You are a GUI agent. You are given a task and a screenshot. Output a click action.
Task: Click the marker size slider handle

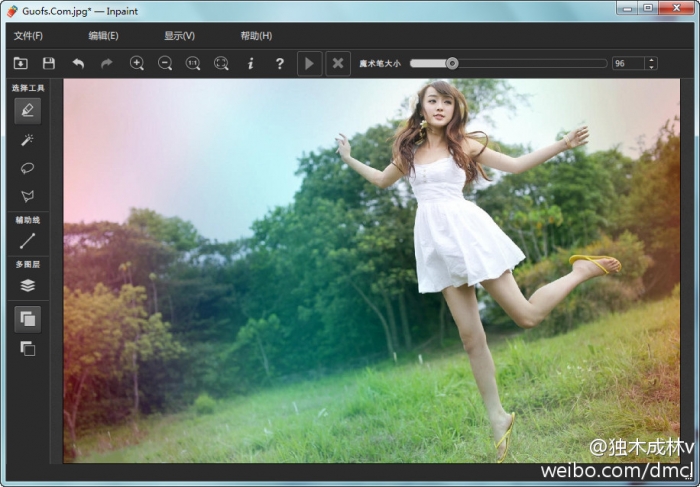(x=452, y=63)
